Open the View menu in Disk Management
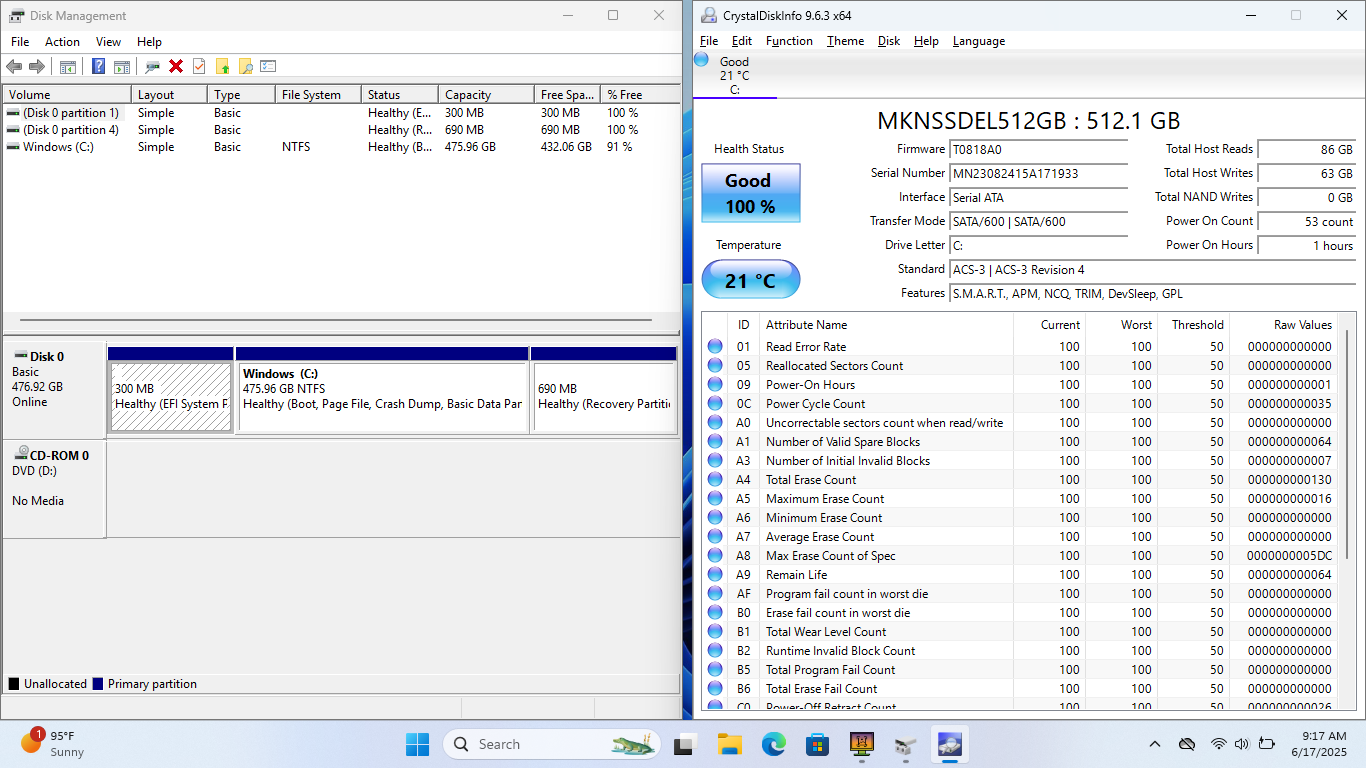The image size is (1366, 768). pyautogui.click(x=108, y=42)
